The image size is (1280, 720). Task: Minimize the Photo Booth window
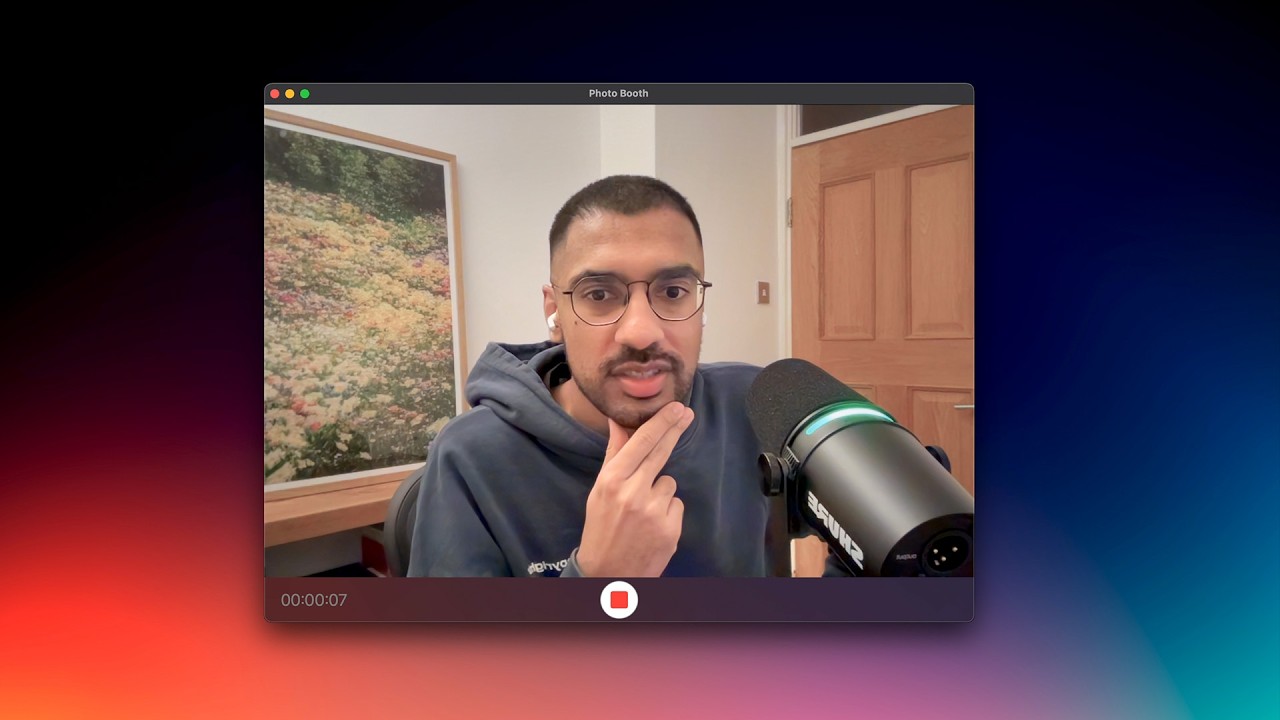pyautogui.click(x=290, y=94)
